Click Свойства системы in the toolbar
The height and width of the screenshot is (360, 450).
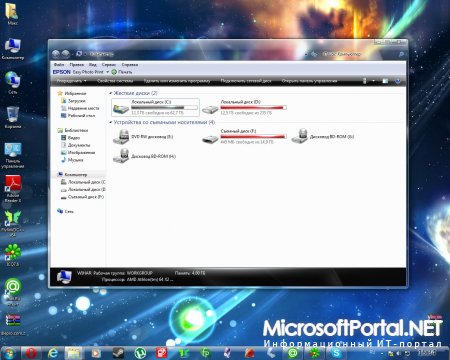tap(115, 81)
